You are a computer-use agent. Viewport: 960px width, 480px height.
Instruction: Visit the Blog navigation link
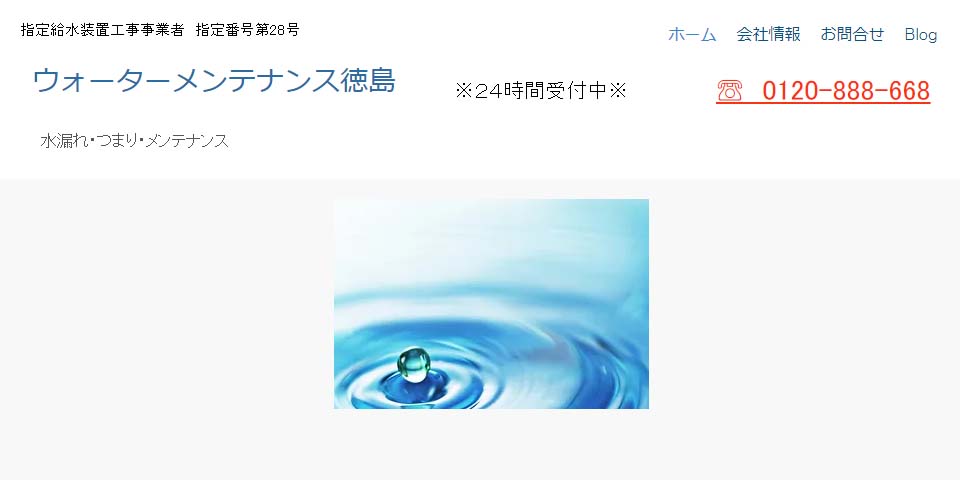pos(921,34)
